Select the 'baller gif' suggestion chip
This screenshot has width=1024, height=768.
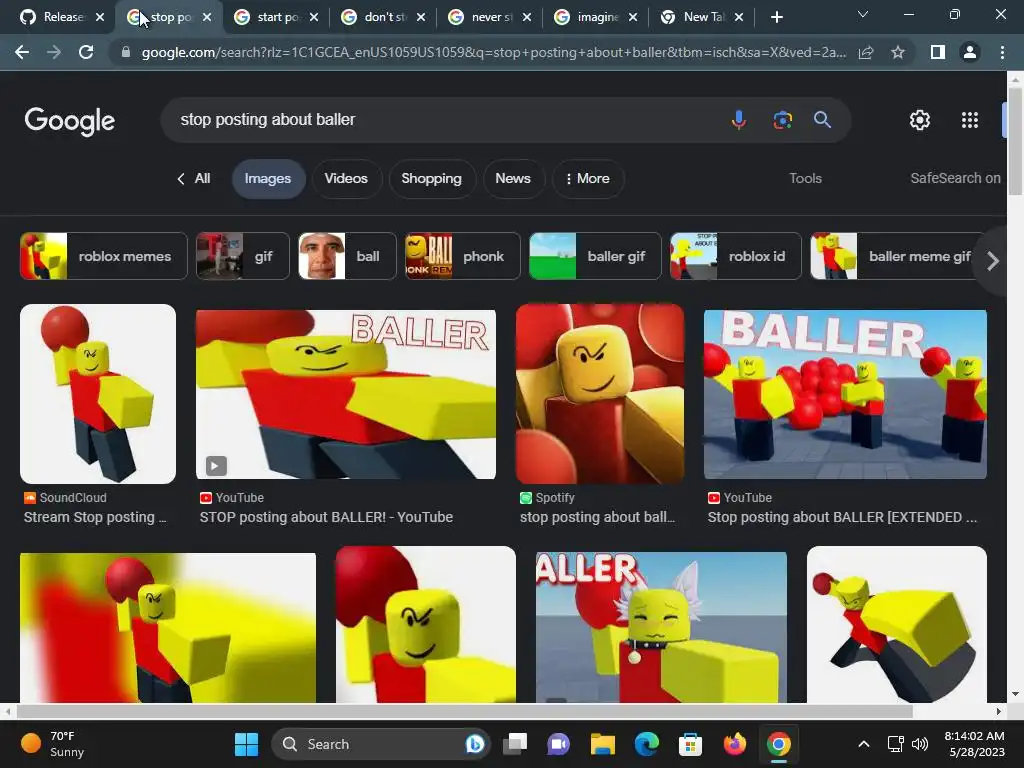tap(595, 256)
